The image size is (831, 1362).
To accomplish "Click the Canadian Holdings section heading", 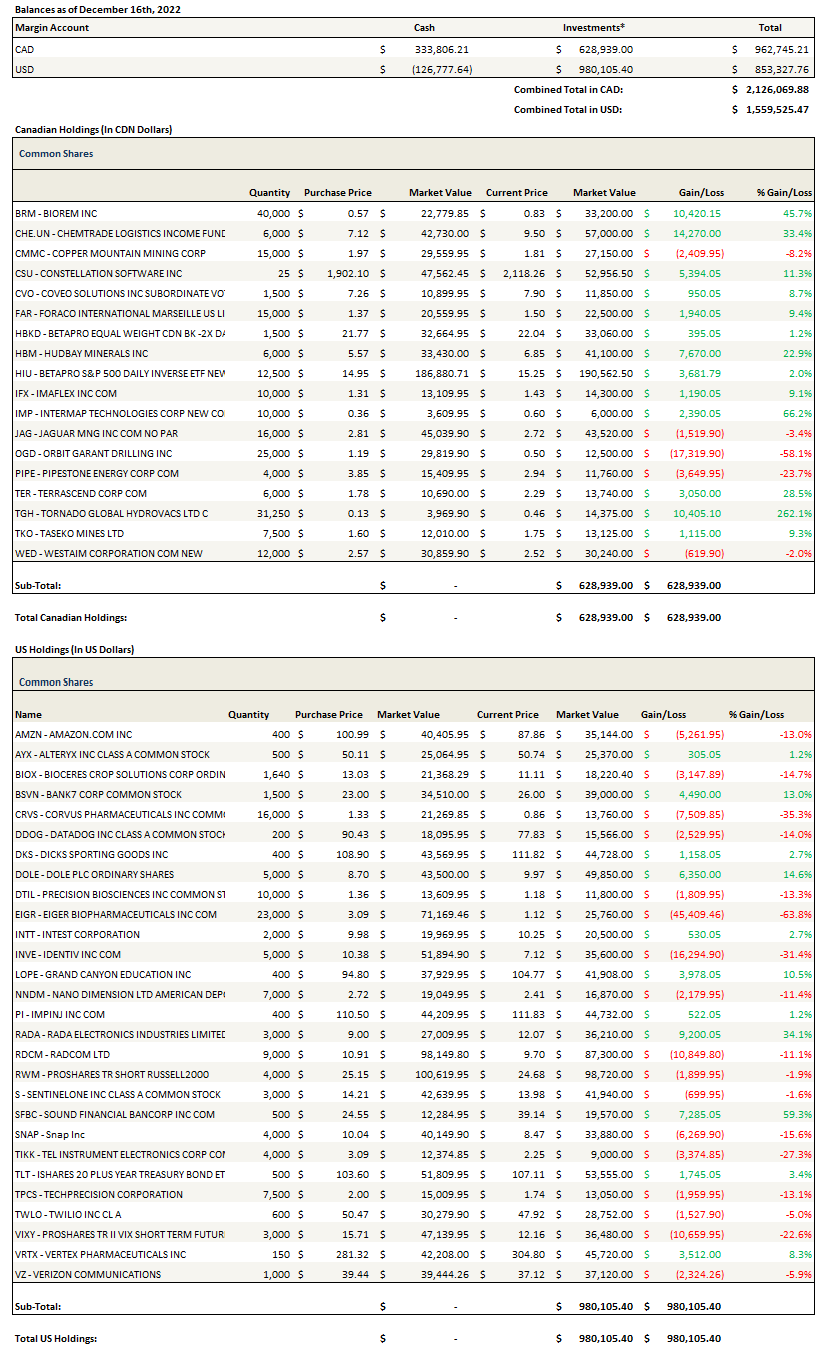I will 86,129.
